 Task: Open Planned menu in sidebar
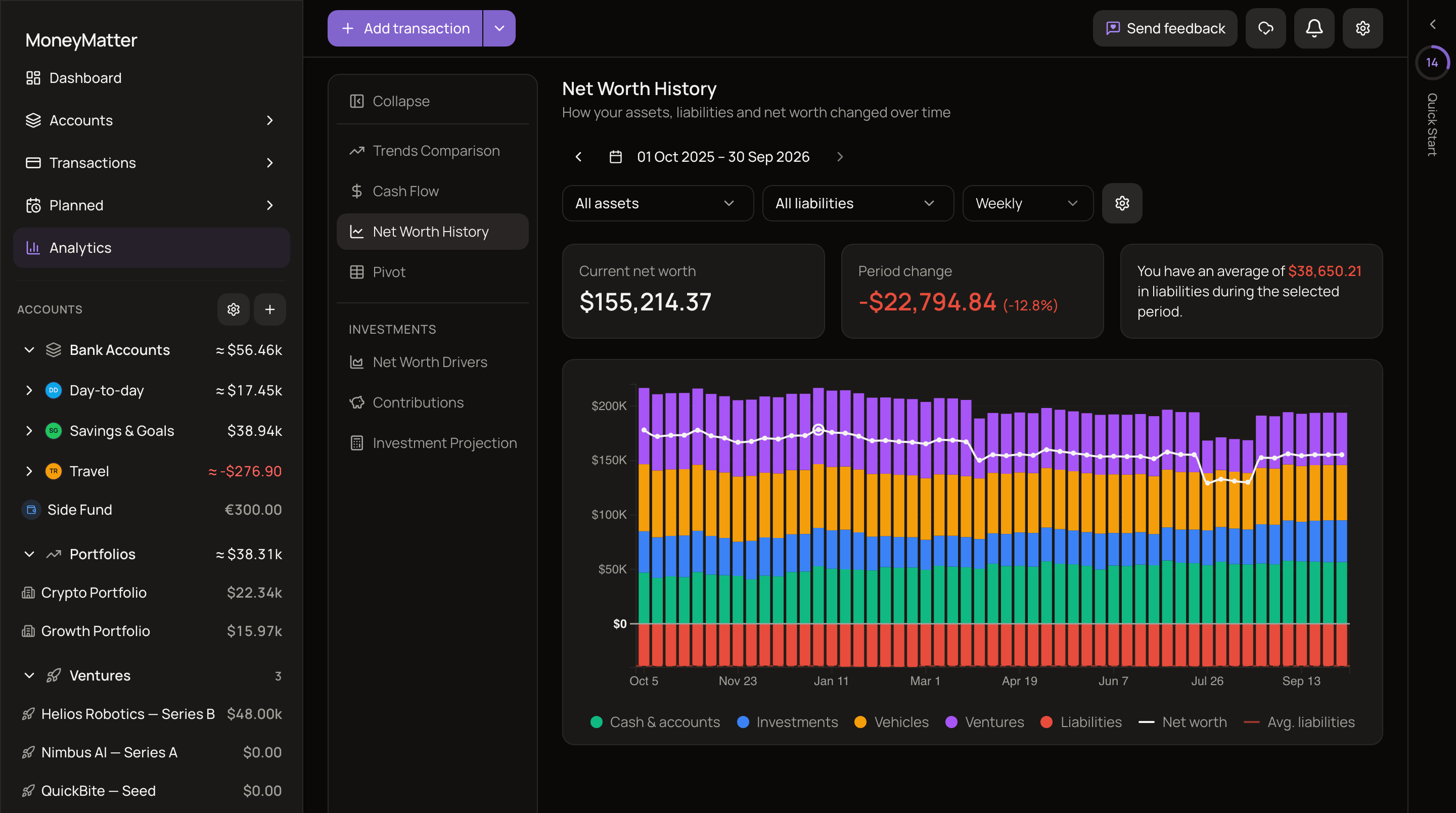coord(152,205)
